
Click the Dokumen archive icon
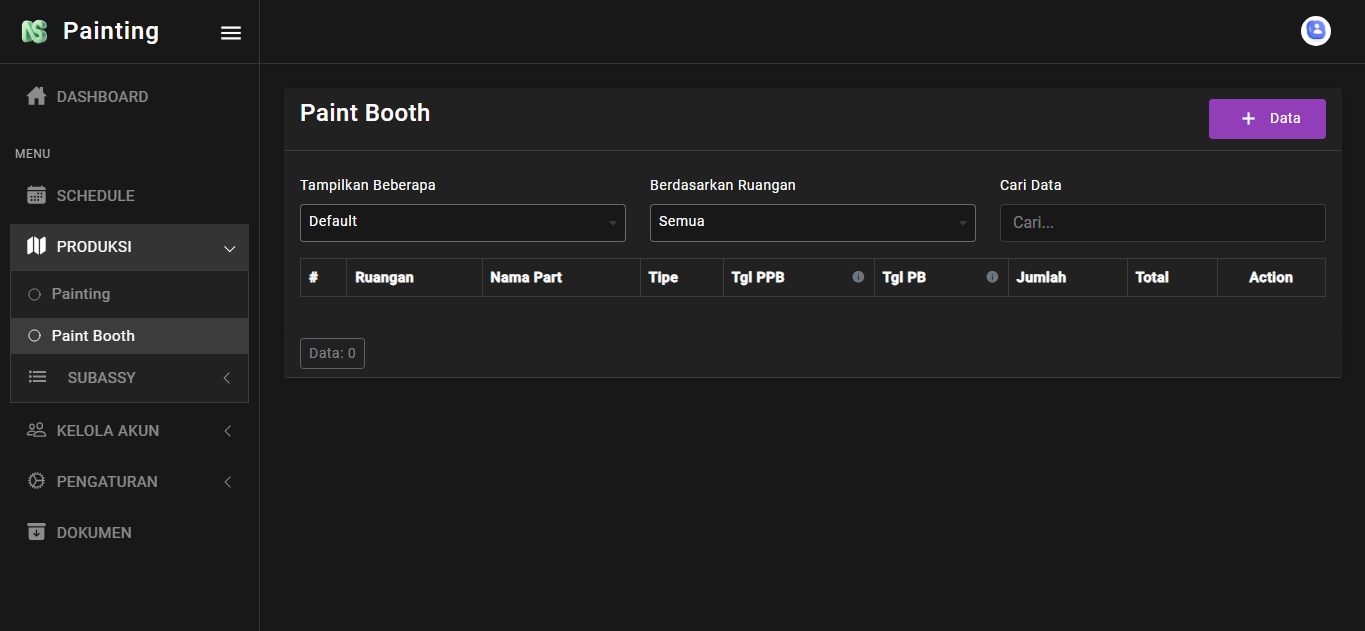coord(36,533)
